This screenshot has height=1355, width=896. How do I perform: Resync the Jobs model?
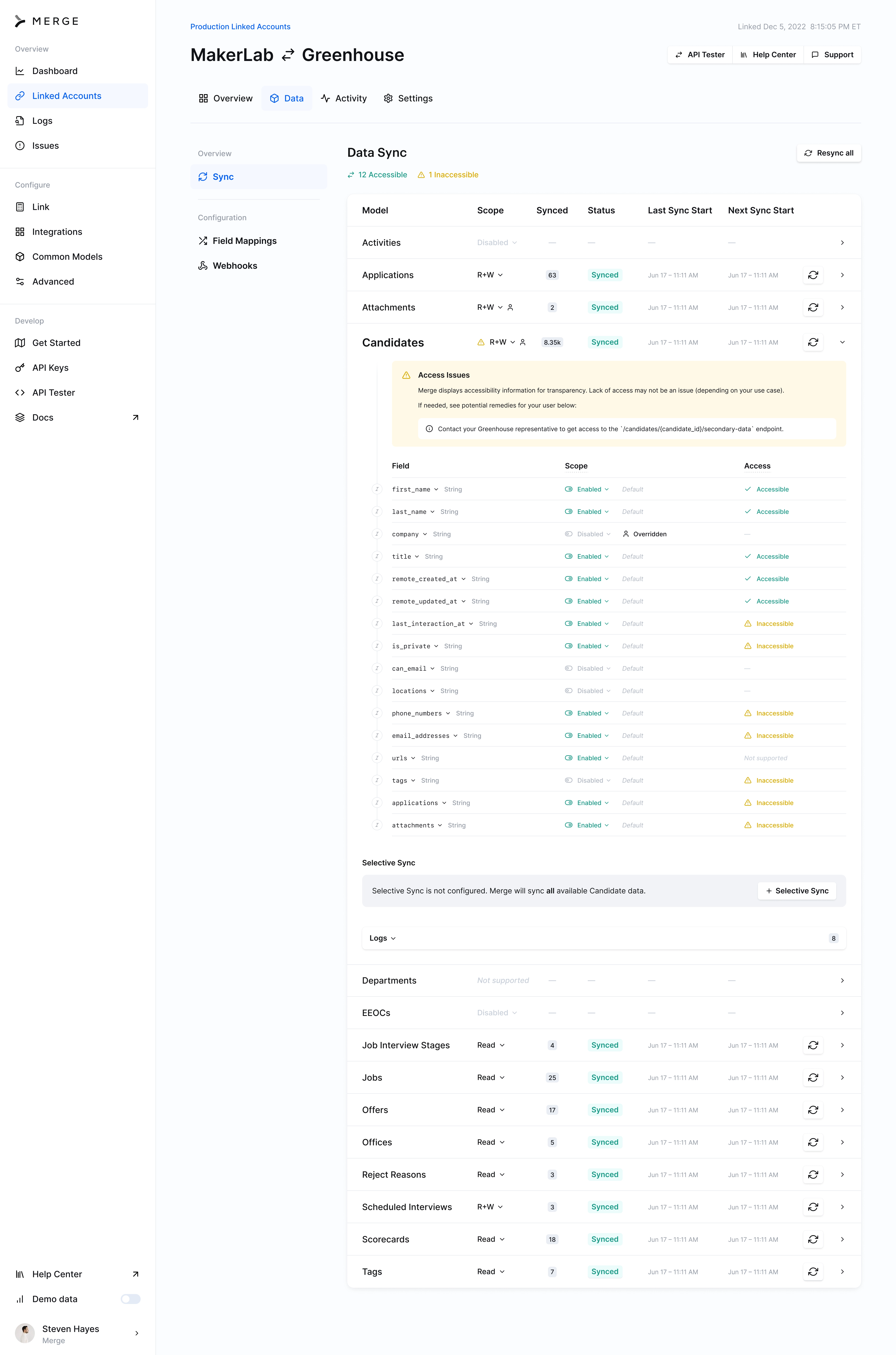[x=813, y=1077]
